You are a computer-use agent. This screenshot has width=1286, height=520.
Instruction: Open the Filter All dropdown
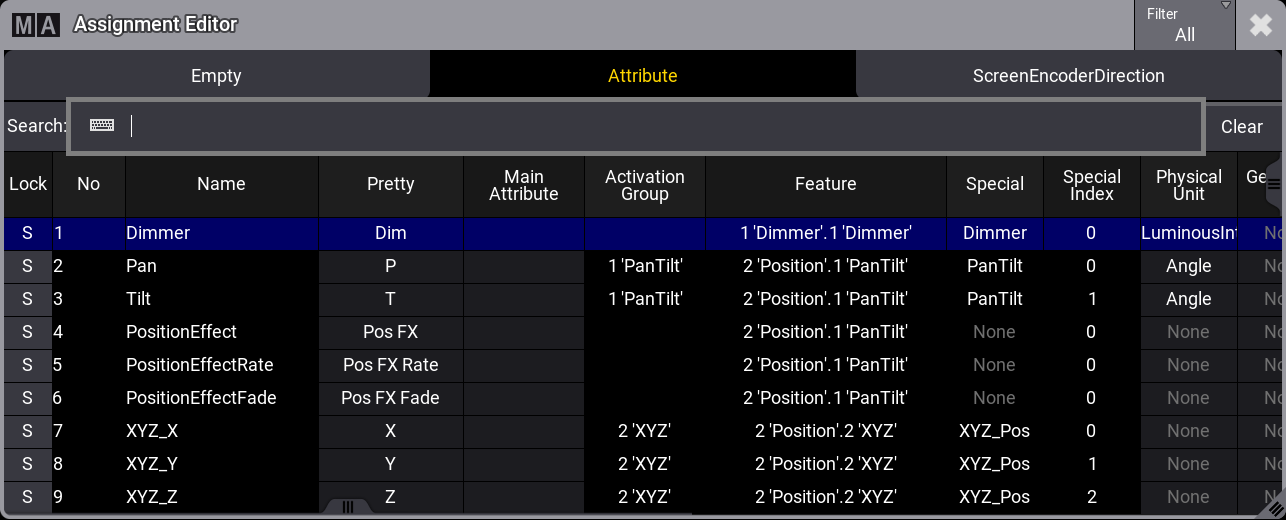point(1184,25)
